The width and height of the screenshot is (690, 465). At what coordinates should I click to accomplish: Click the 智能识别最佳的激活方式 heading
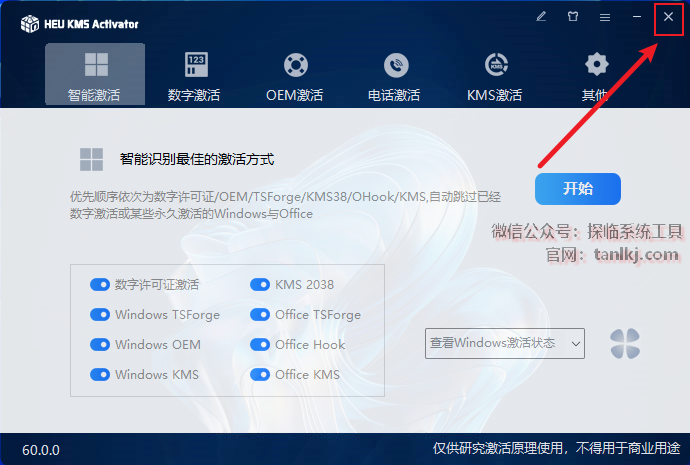[197, 159]
